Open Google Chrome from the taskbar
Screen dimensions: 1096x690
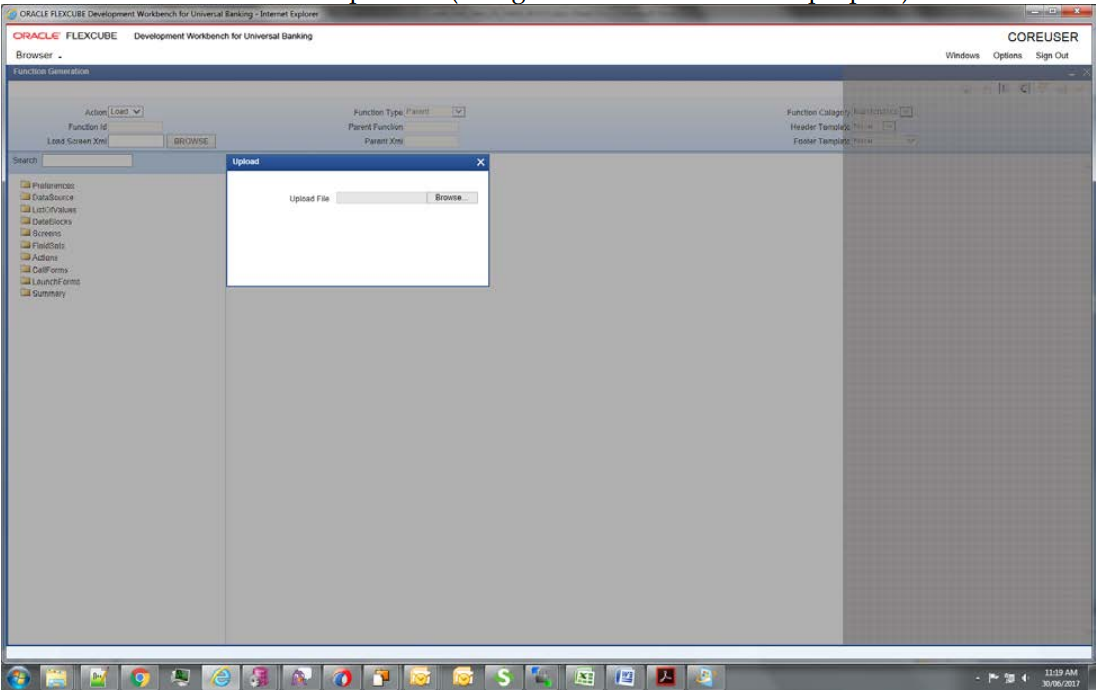click(x=140, y=677)
